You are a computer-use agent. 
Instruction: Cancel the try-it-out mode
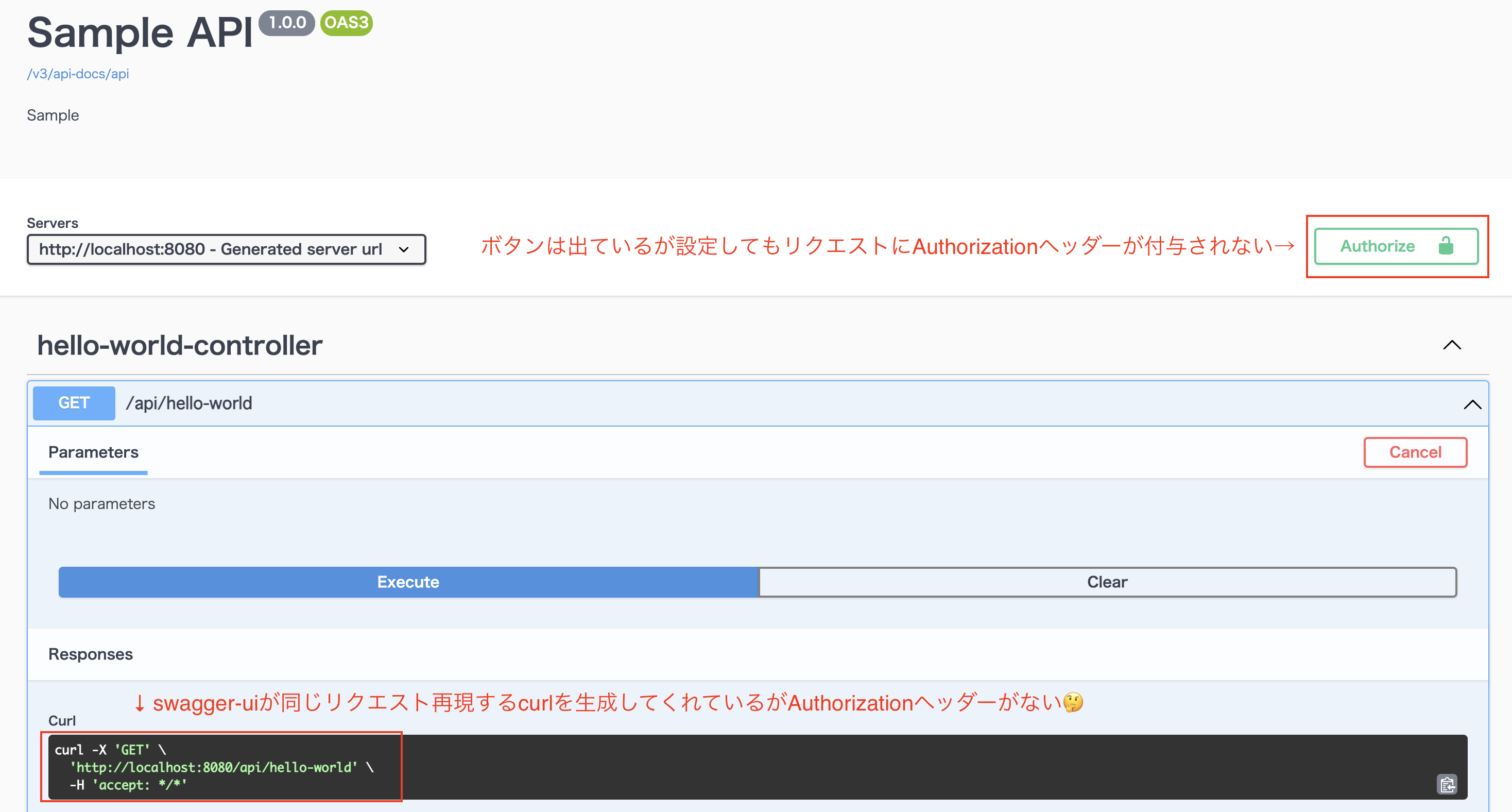(x=1415, y=452)
